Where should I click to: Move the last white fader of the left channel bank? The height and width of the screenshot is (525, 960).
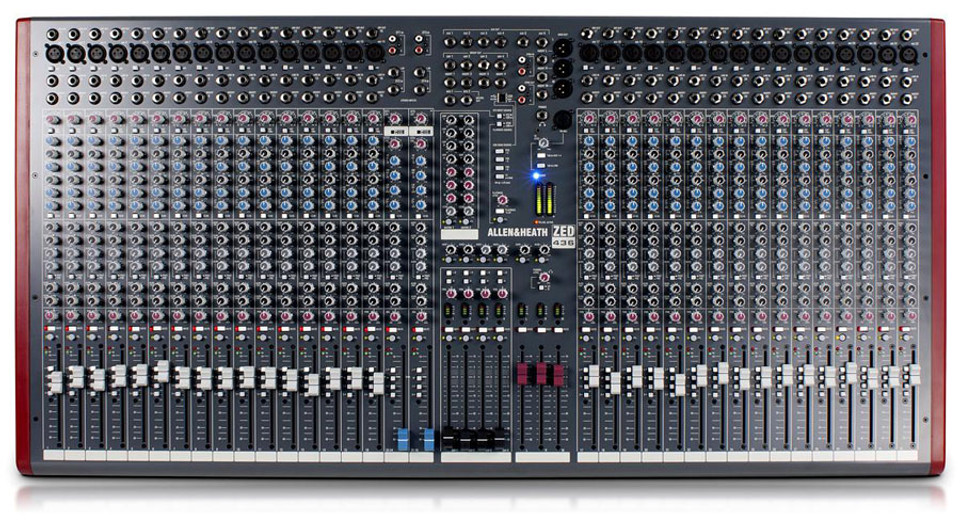click(378, 383)
